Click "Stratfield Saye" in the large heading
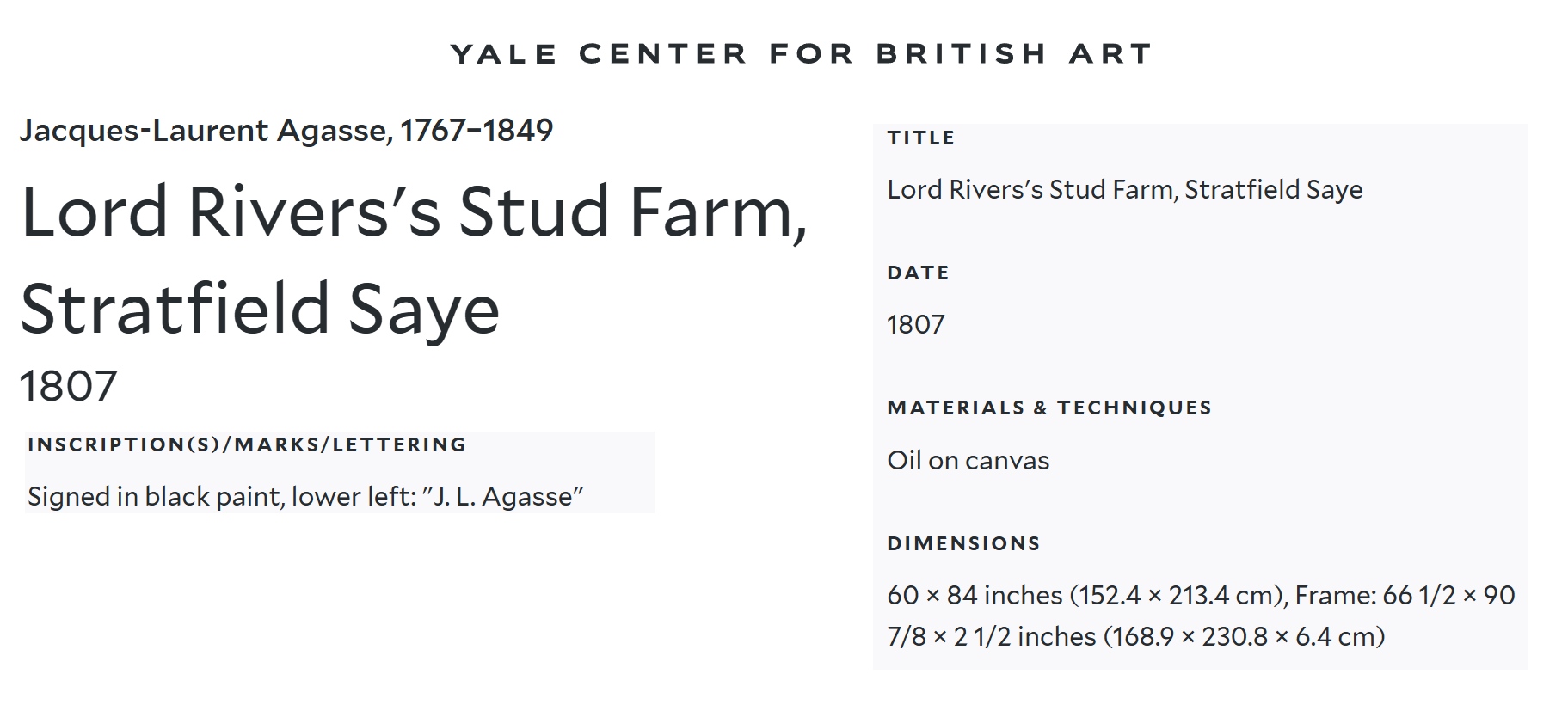This screenshot has height=711, width=1568. point(260,310)
